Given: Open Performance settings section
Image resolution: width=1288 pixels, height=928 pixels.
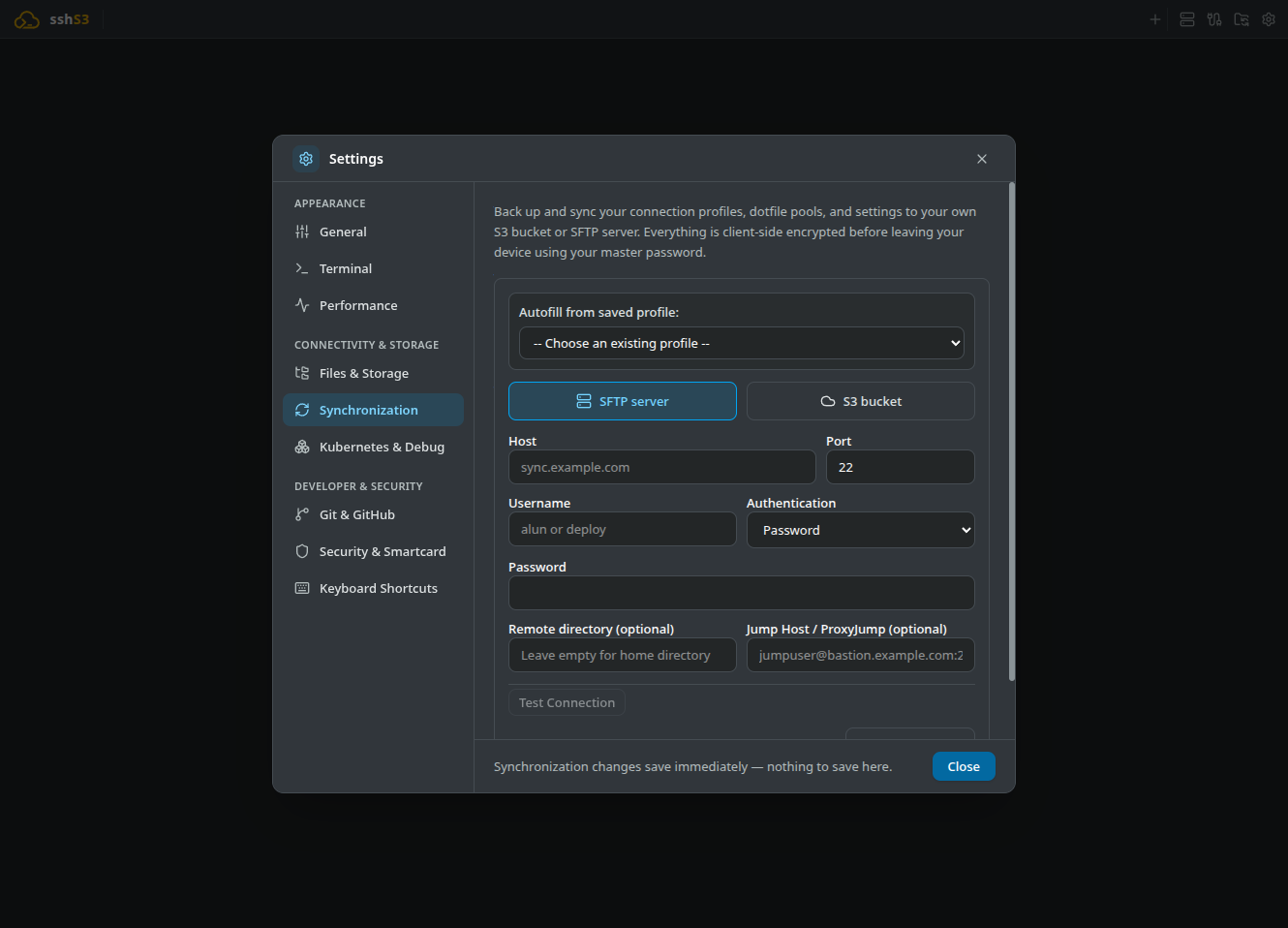Looking at the screenshot, I should click(373, 305).
